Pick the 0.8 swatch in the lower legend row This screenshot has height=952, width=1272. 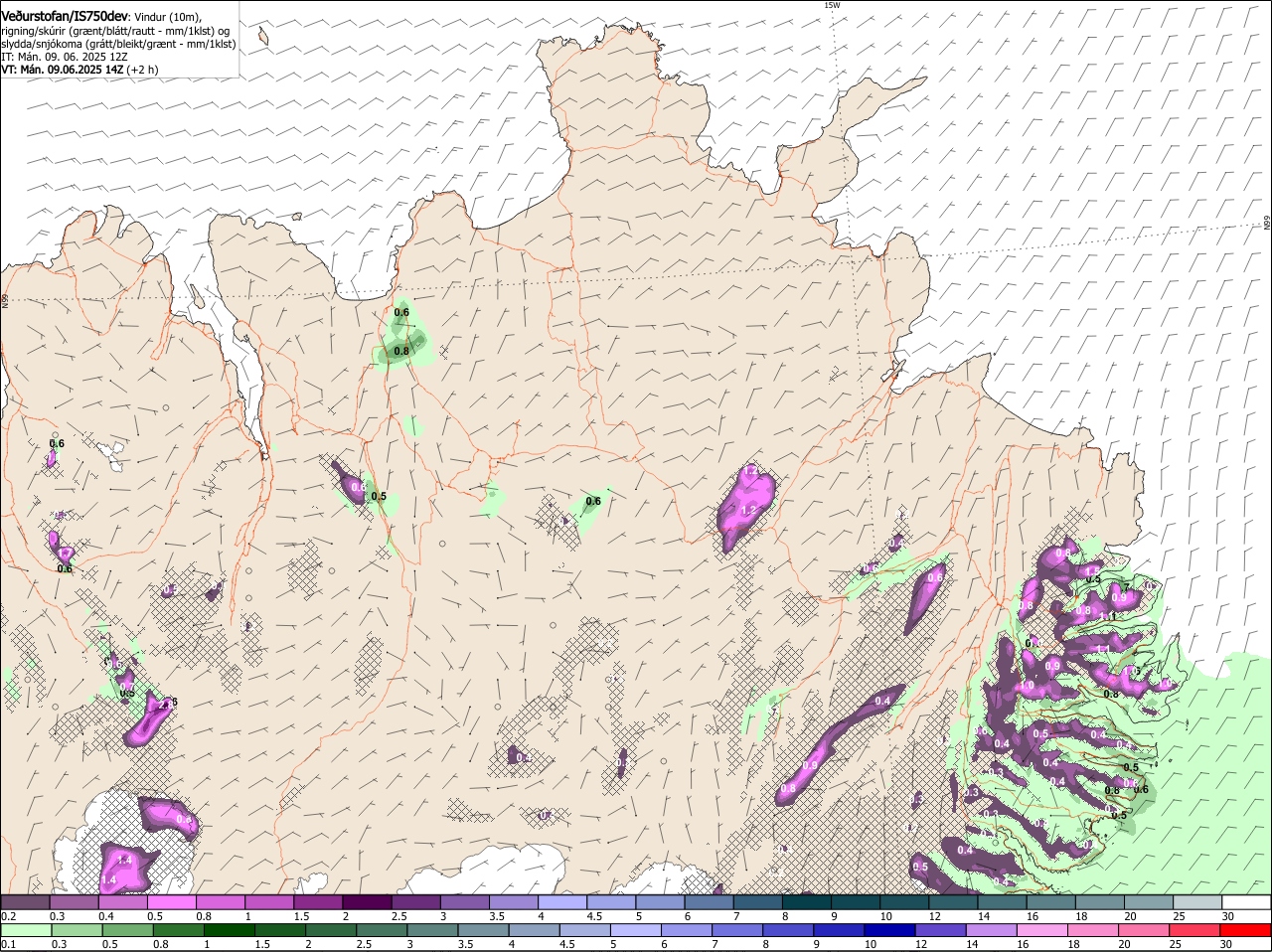(x=178, y=931)
